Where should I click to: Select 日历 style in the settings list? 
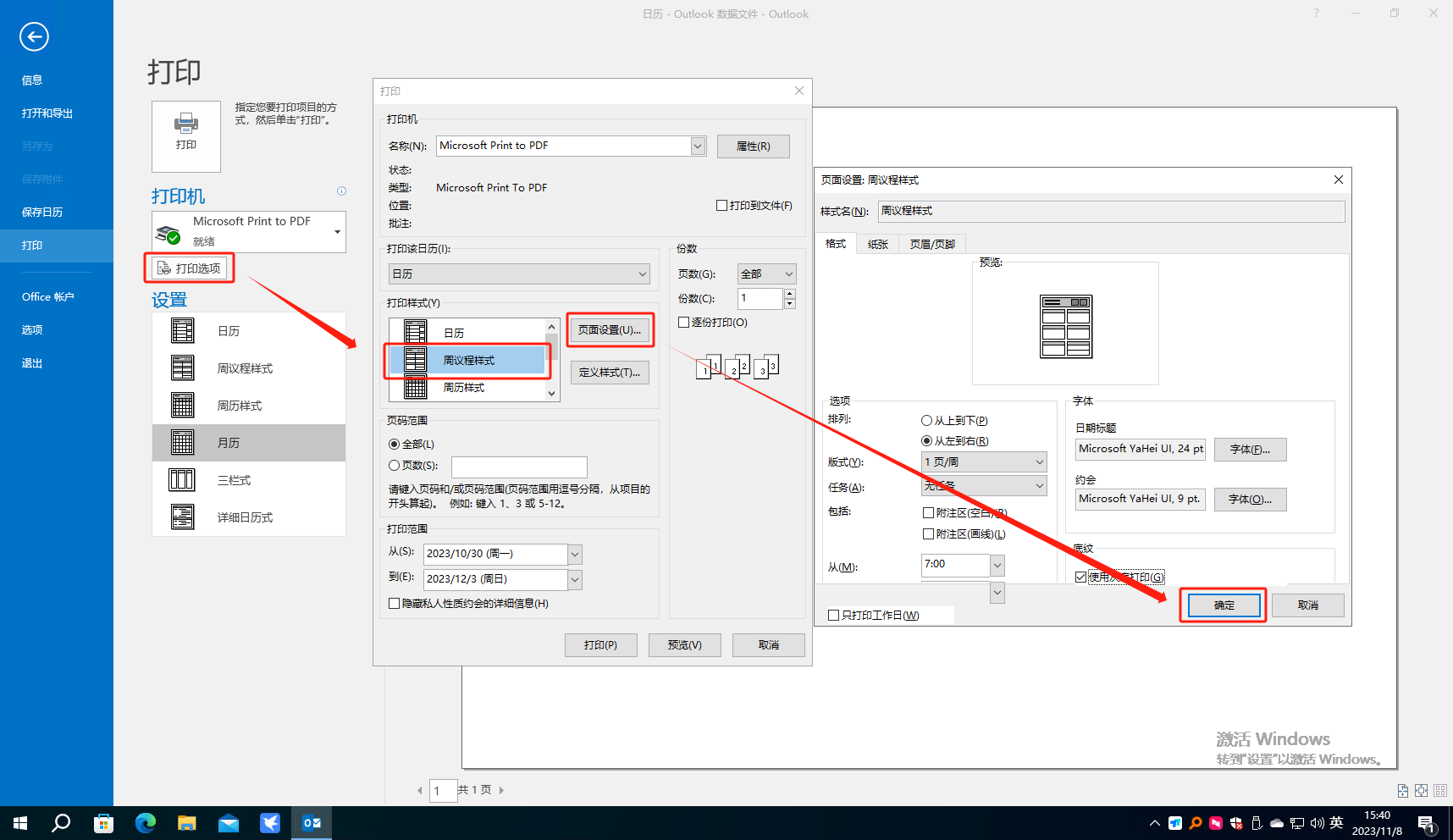249,331
